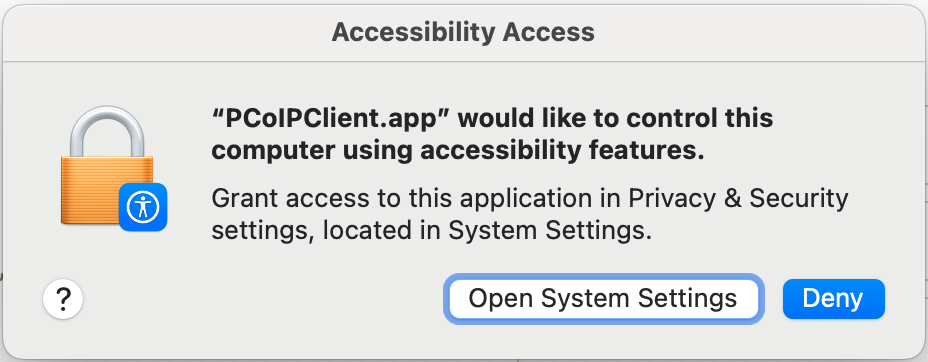Click the silver shackle of the padlock
This screenshot has height=362, width=928.
coord(107,132)
